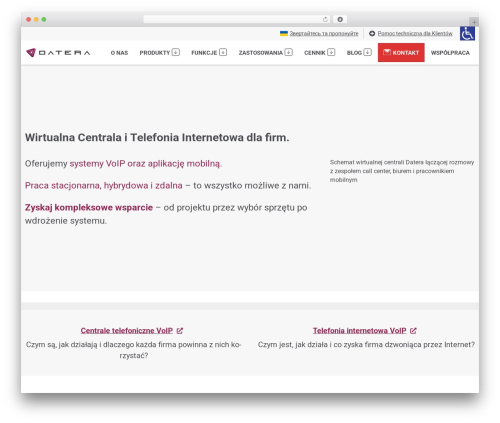The width and height of the screenshot is (500, 423).
Task: Expand the Produkty dropdown arrow
Action: point(176,52)
